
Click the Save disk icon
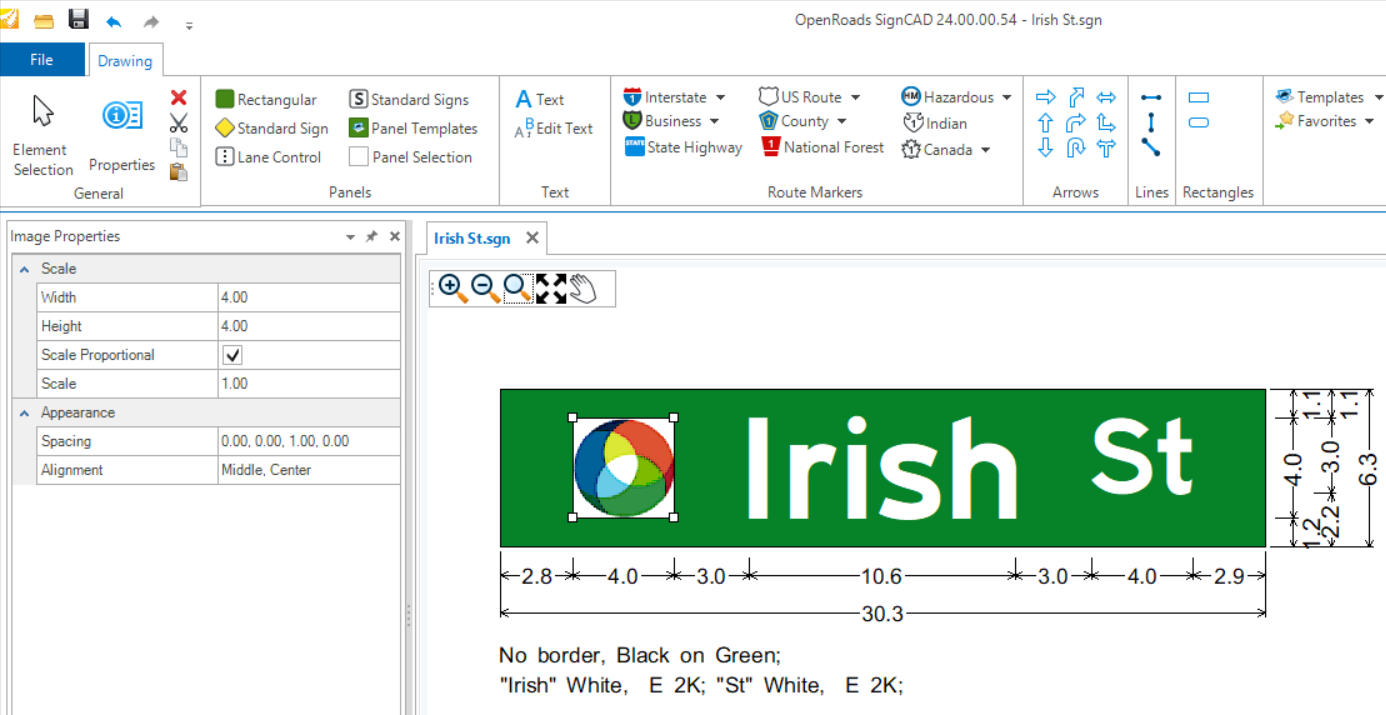pyautogui.click(x=78, y=20)
